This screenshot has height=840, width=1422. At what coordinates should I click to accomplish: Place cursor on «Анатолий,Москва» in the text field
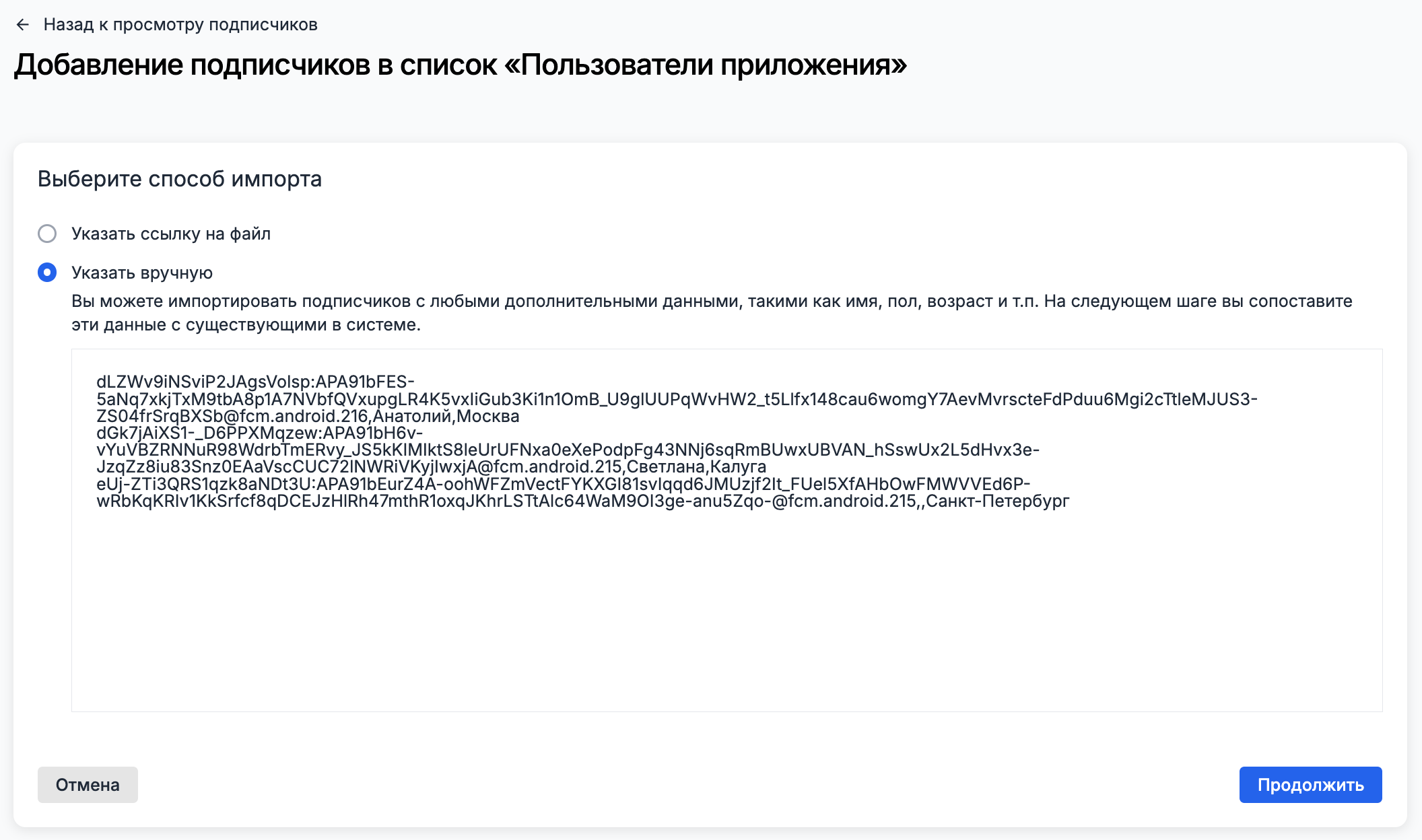446,417
